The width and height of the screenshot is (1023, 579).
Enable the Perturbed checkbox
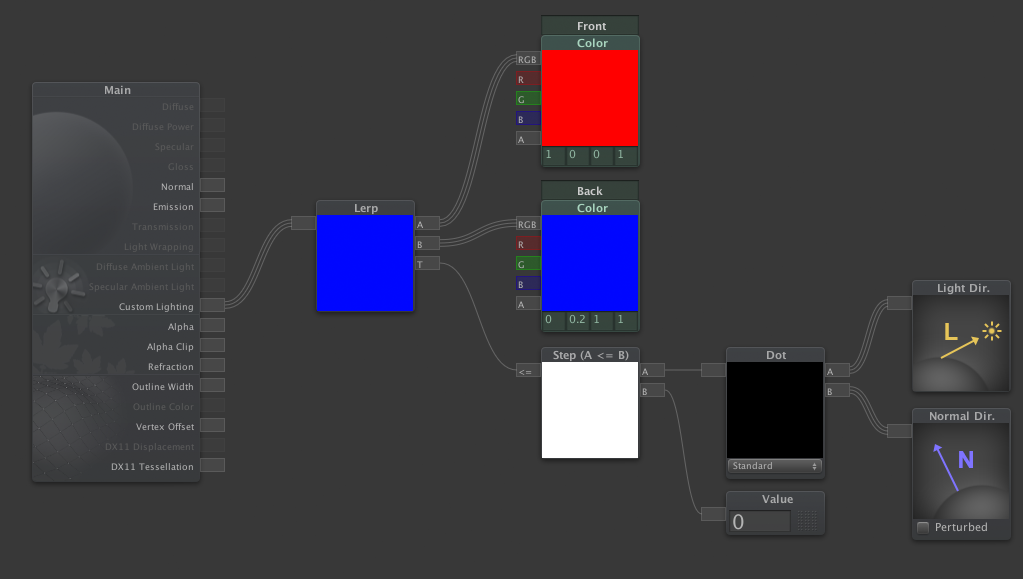(923, 527)
